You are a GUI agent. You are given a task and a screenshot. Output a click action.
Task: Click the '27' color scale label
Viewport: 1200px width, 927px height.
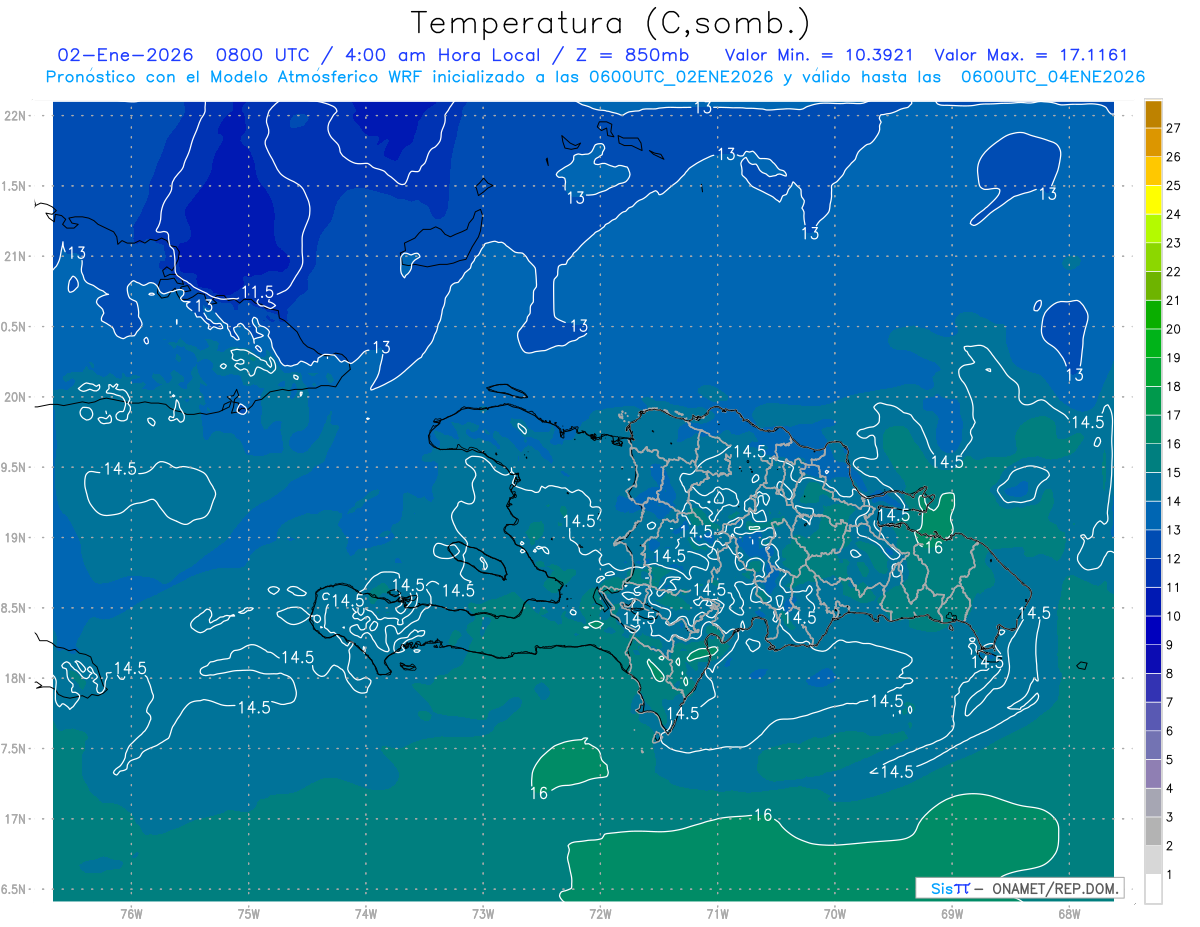click(x=1174, y=128)
